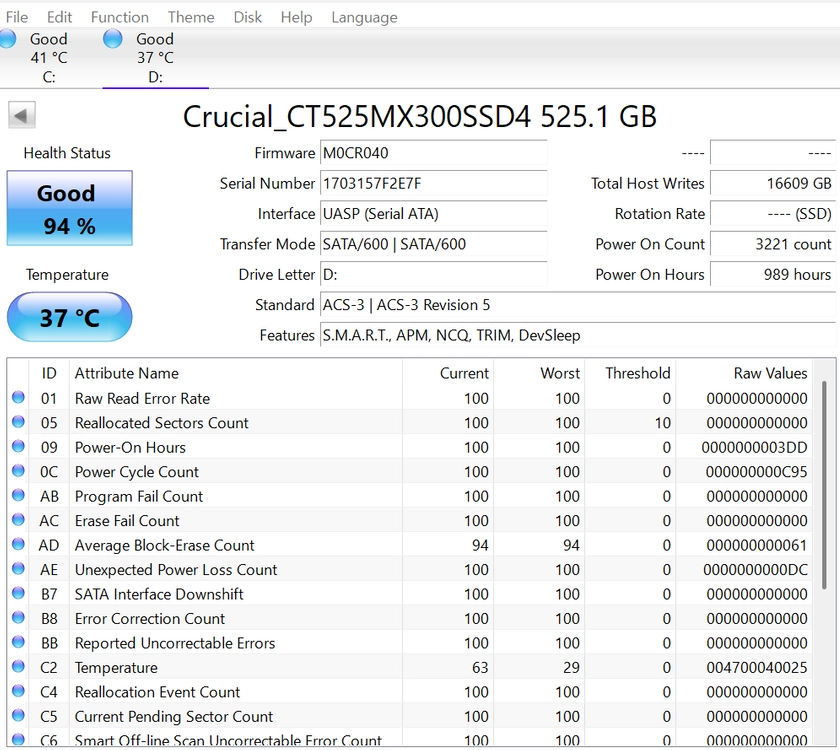Click the Rotation Rate value ---- (SSD)

click(772, 214)
